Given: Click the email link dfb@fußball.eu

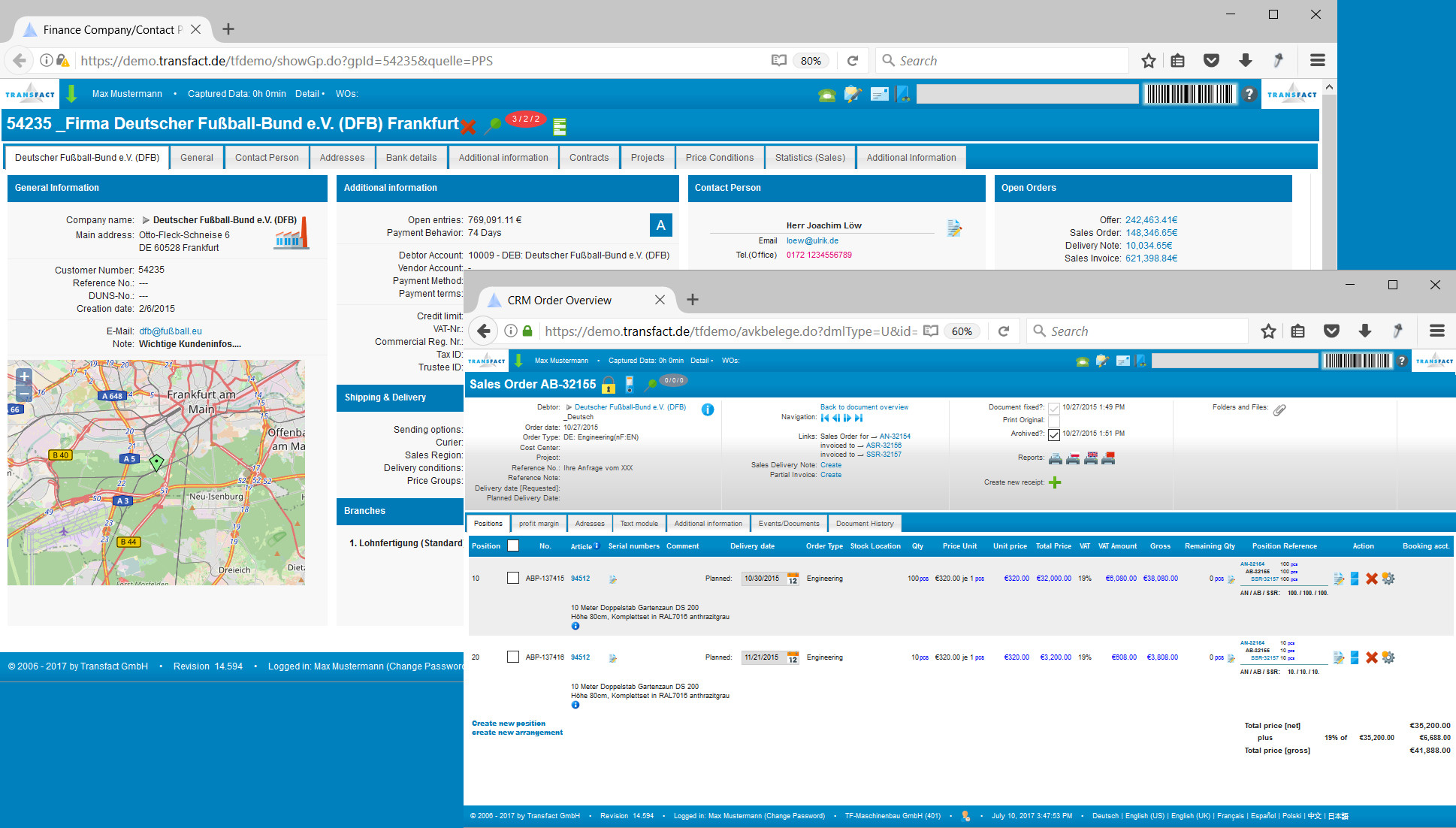Looking at the screenshot, I should click(x=171, y=331).
